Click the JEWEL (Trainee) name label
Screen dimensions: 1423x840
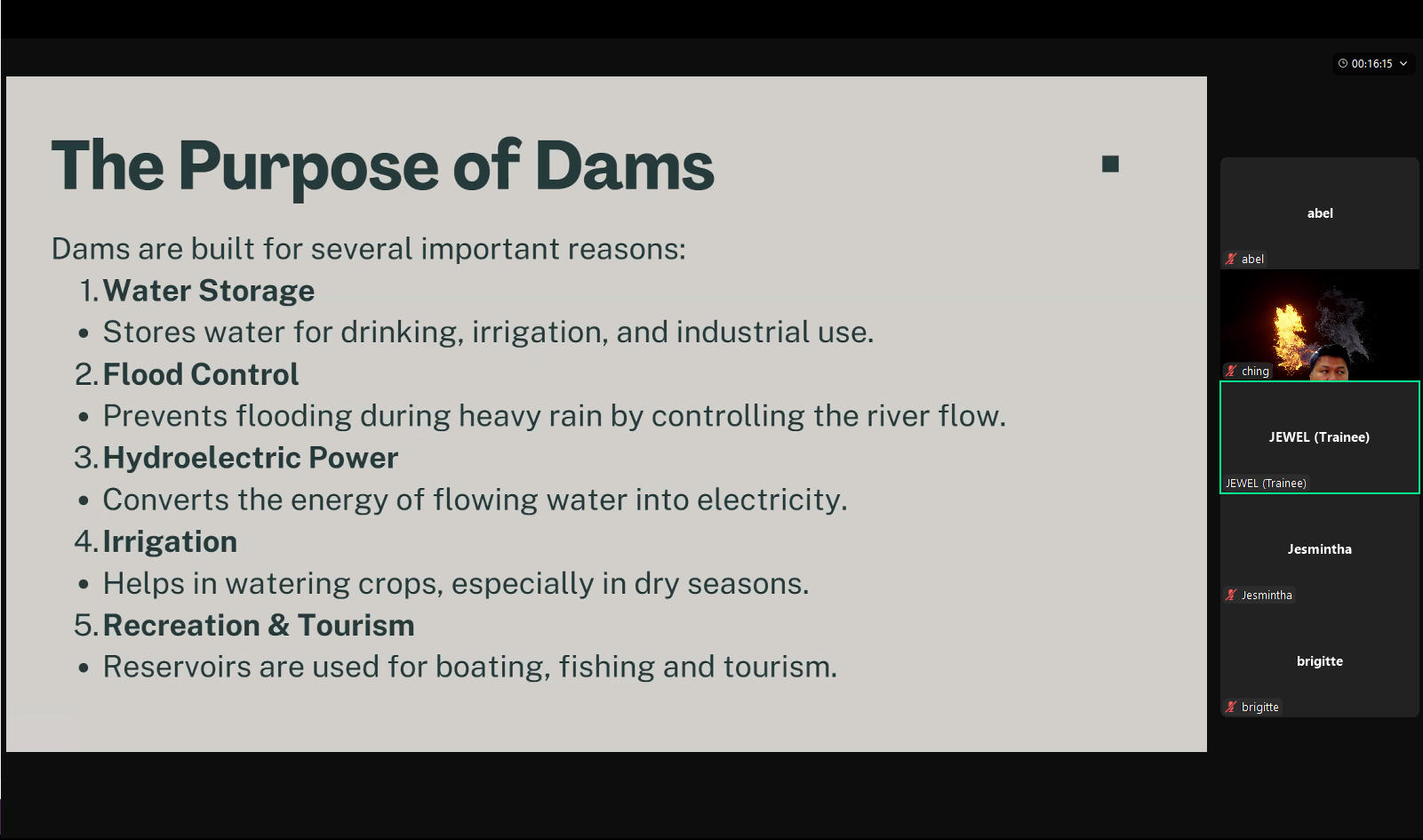(1266, 484)
